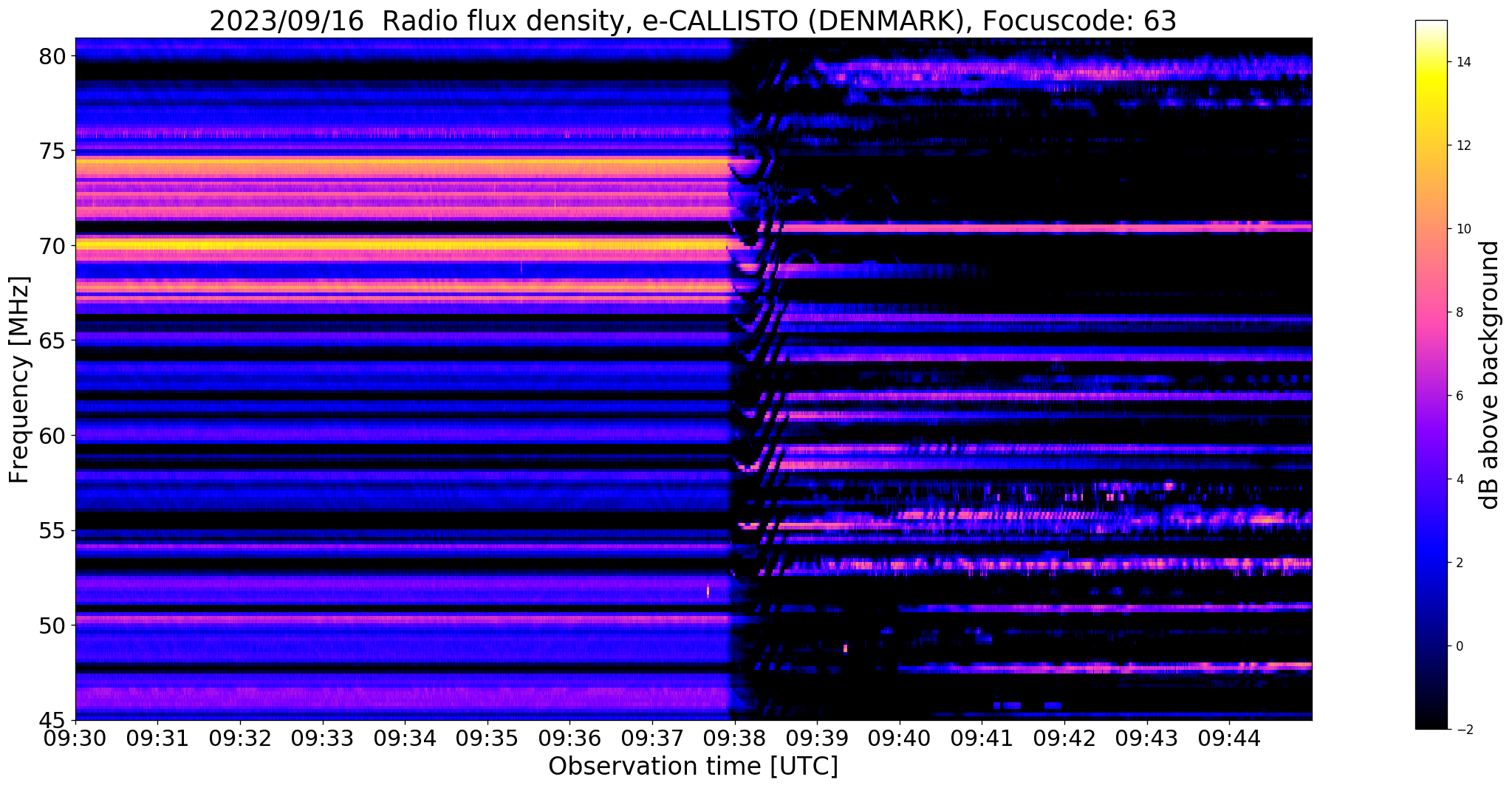Click the 09:38 time tick label
This screenshot has height=788, width=1512.
[x=735, y=737]
